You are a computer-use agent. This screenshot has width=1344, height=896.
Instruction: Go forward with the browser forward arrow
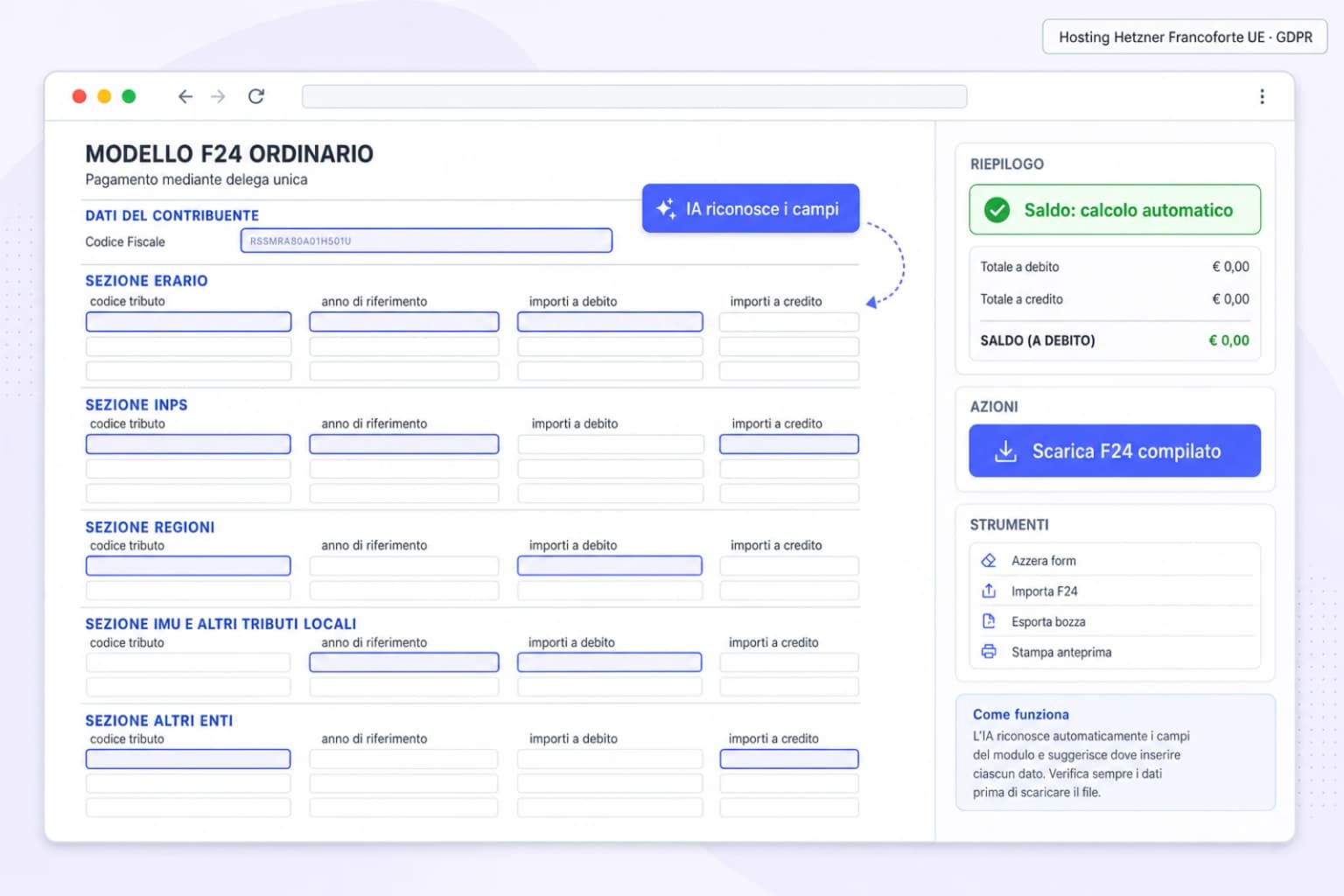(218, 96)
